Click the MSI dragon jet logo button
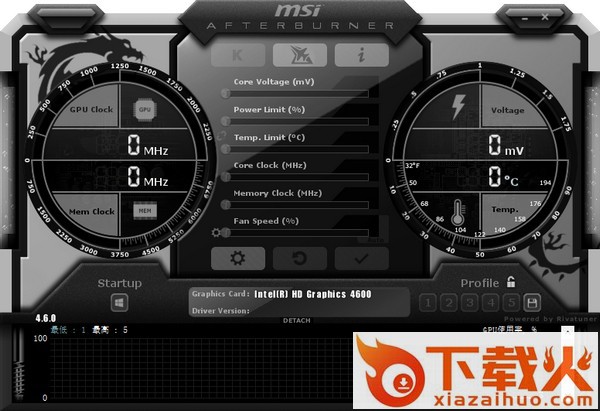 (x=300, y=55)
